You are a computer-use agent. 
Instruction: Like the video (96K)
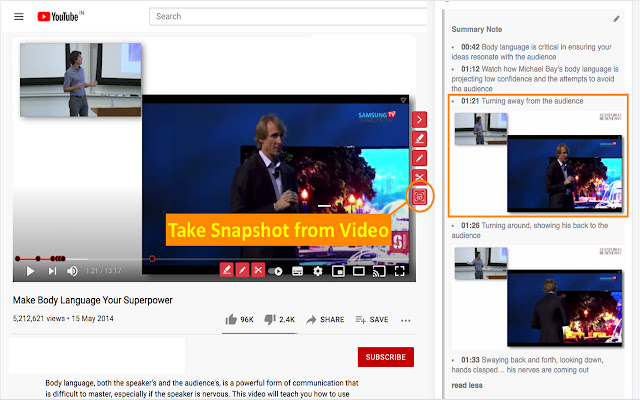[x=239, y=320]
